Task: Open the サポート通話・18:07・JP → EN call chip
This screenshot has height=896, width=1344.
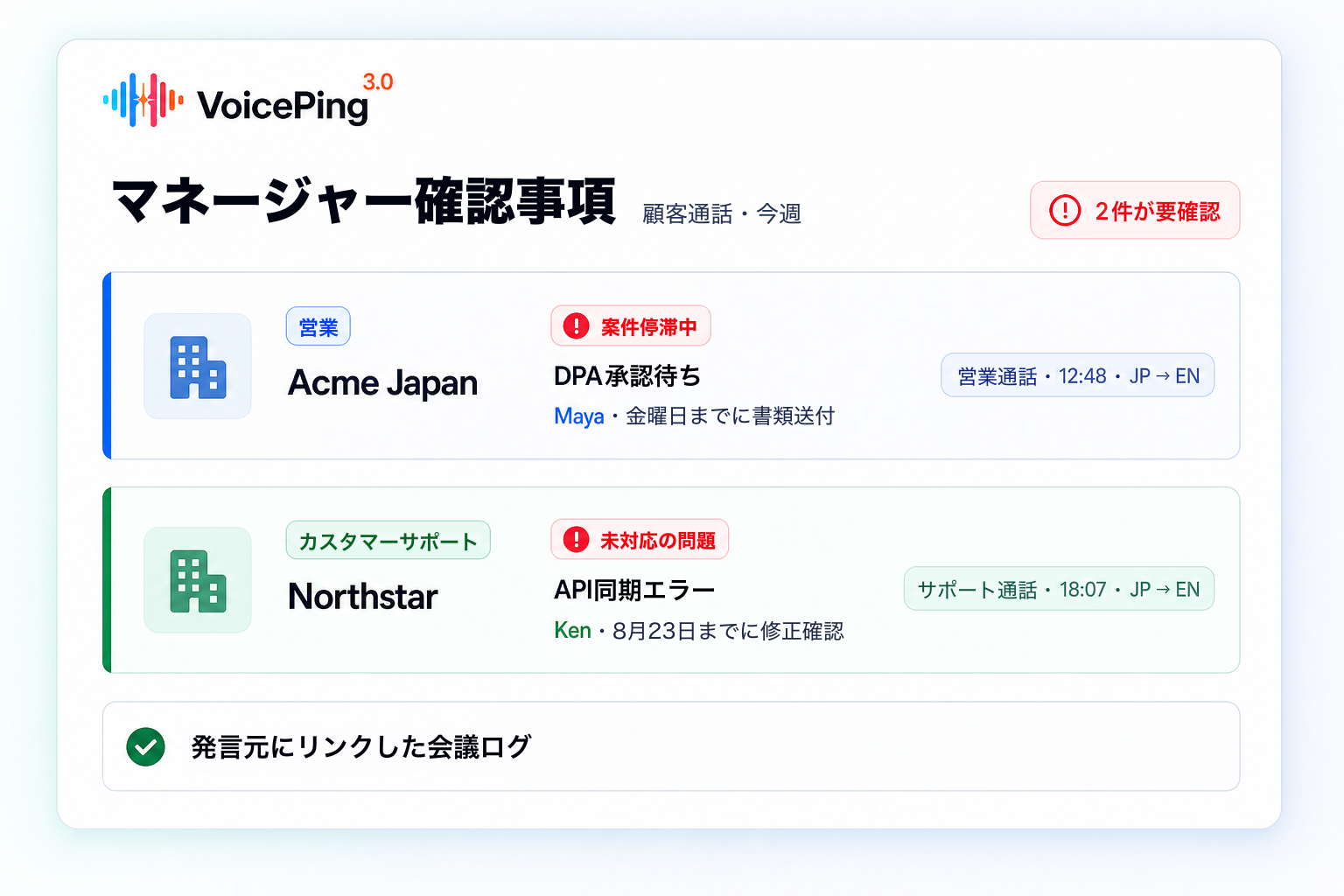Action: [1059, 589]
